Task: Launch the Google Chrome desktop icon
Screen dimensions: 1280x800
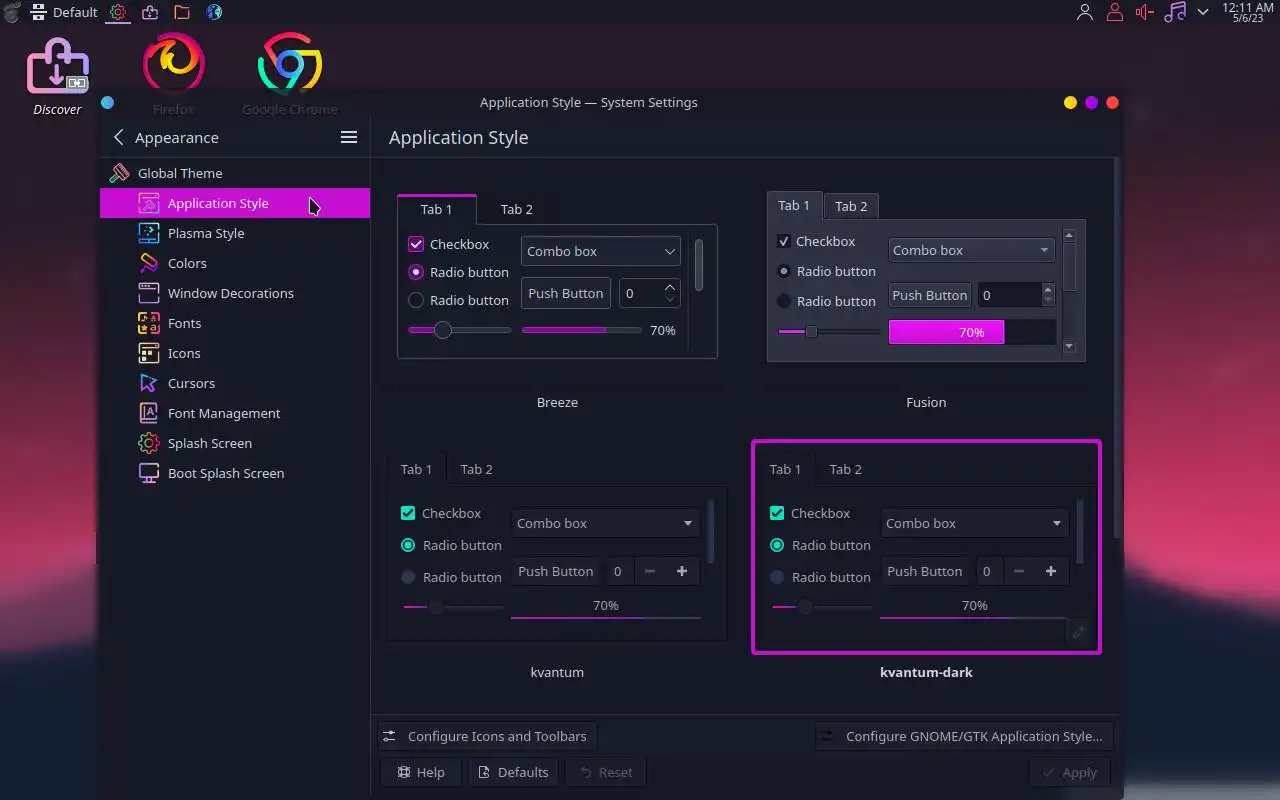Action: point(290,75)
